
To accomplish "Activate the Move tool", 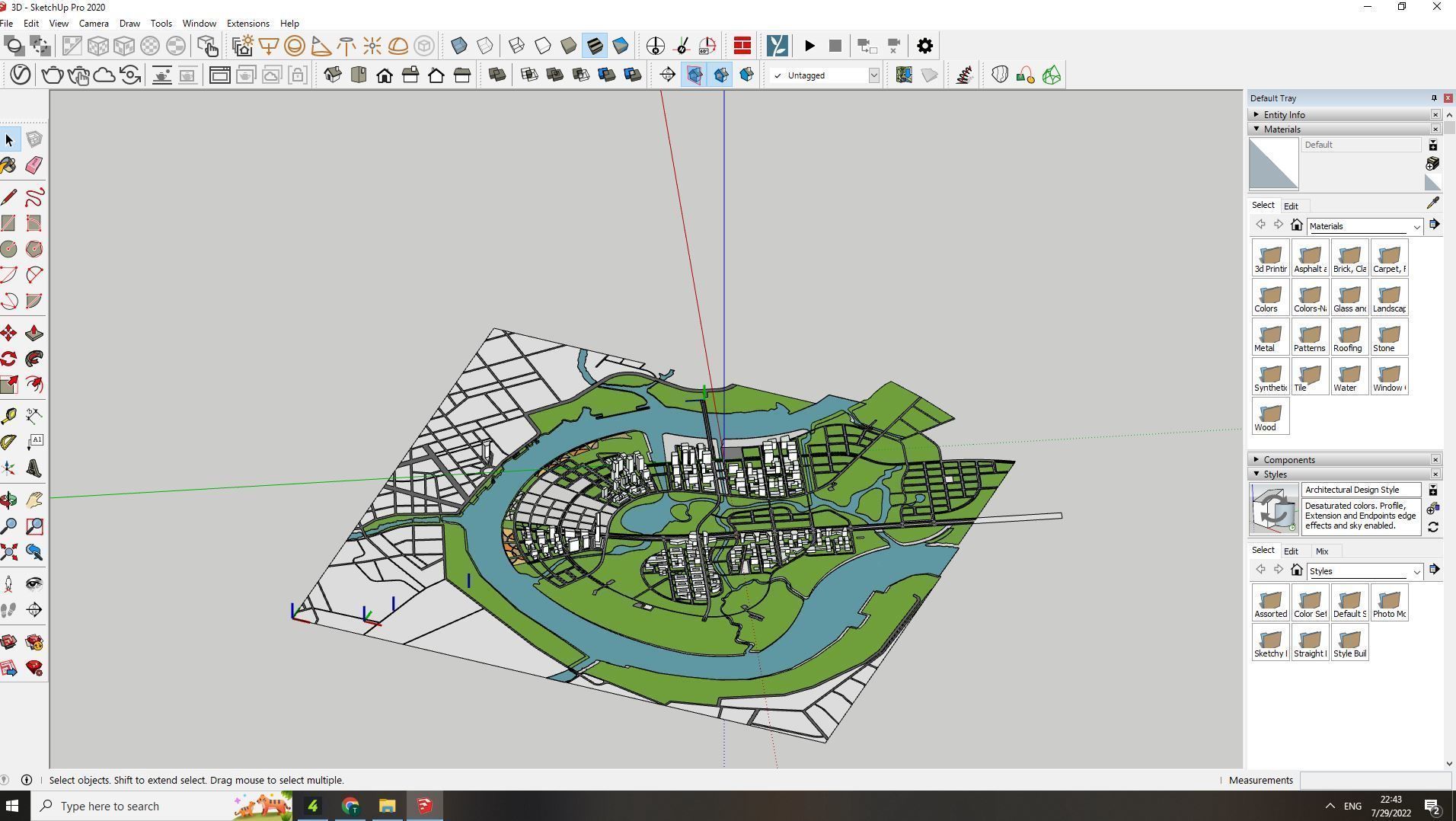I will coord(9,333).
